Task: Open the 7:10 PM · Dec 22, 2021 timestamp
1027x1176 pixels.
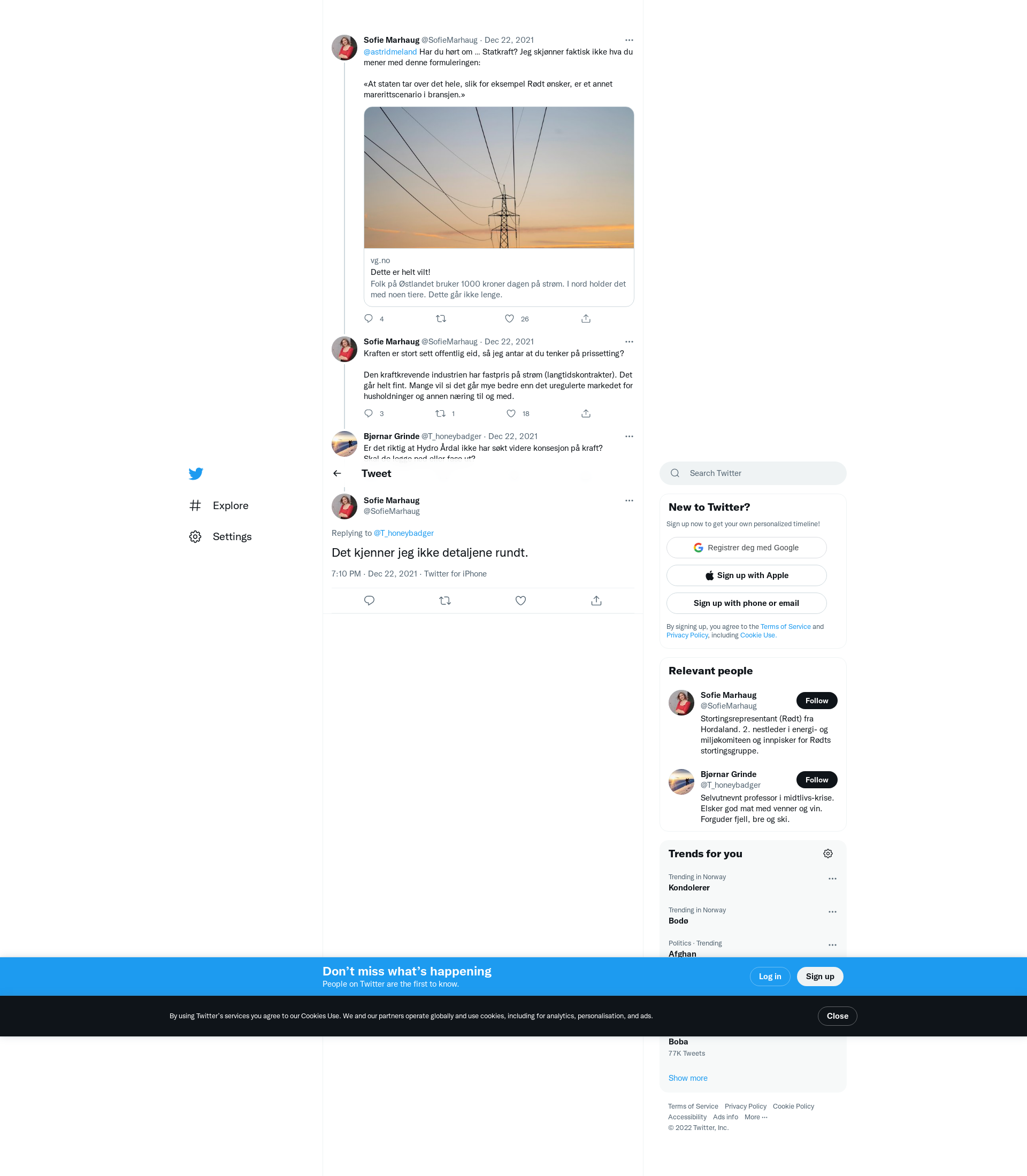Action: (374, 574)
